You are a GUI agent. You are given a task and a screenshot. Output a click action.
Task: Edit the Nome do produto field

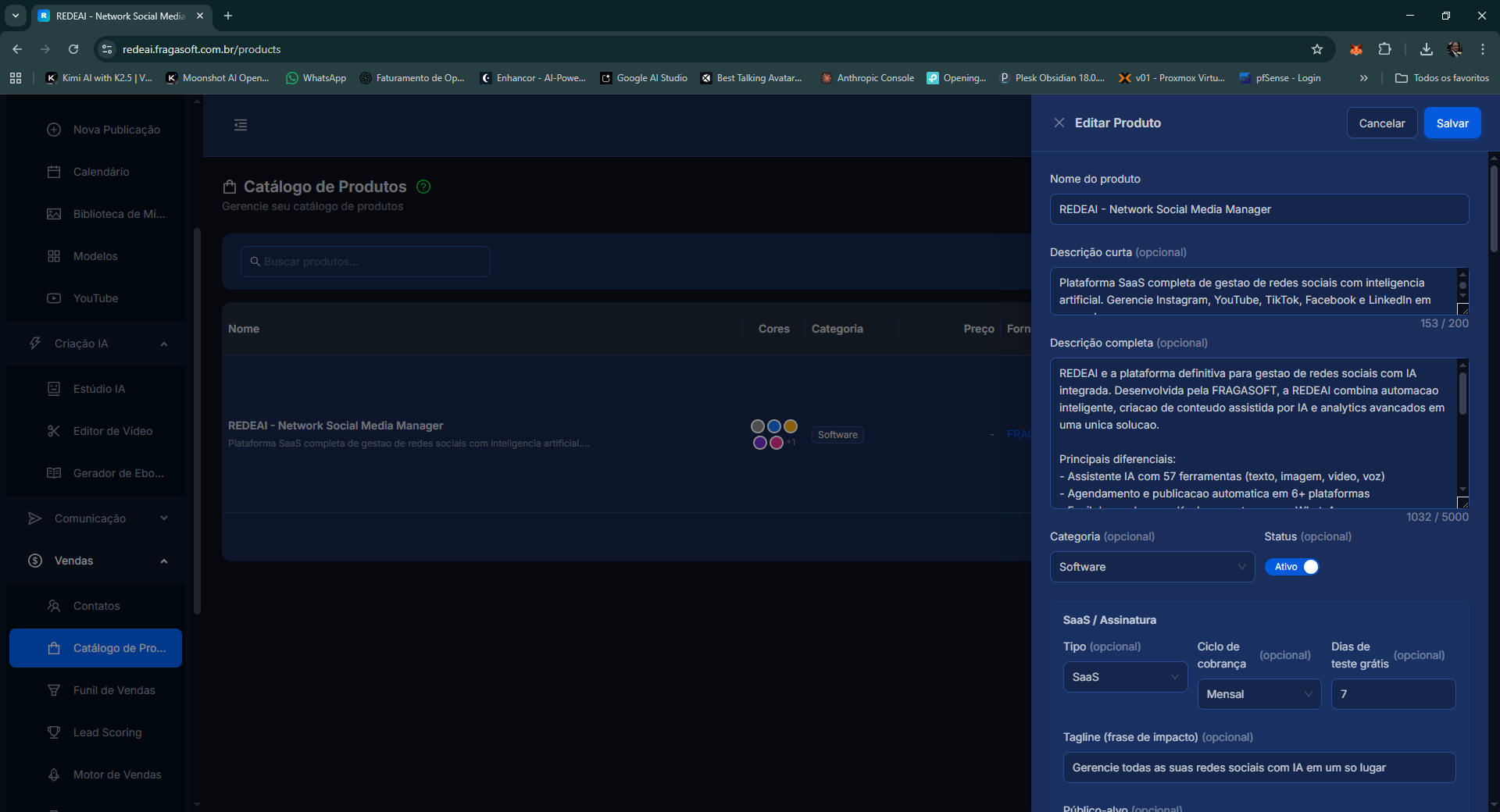1259,209
